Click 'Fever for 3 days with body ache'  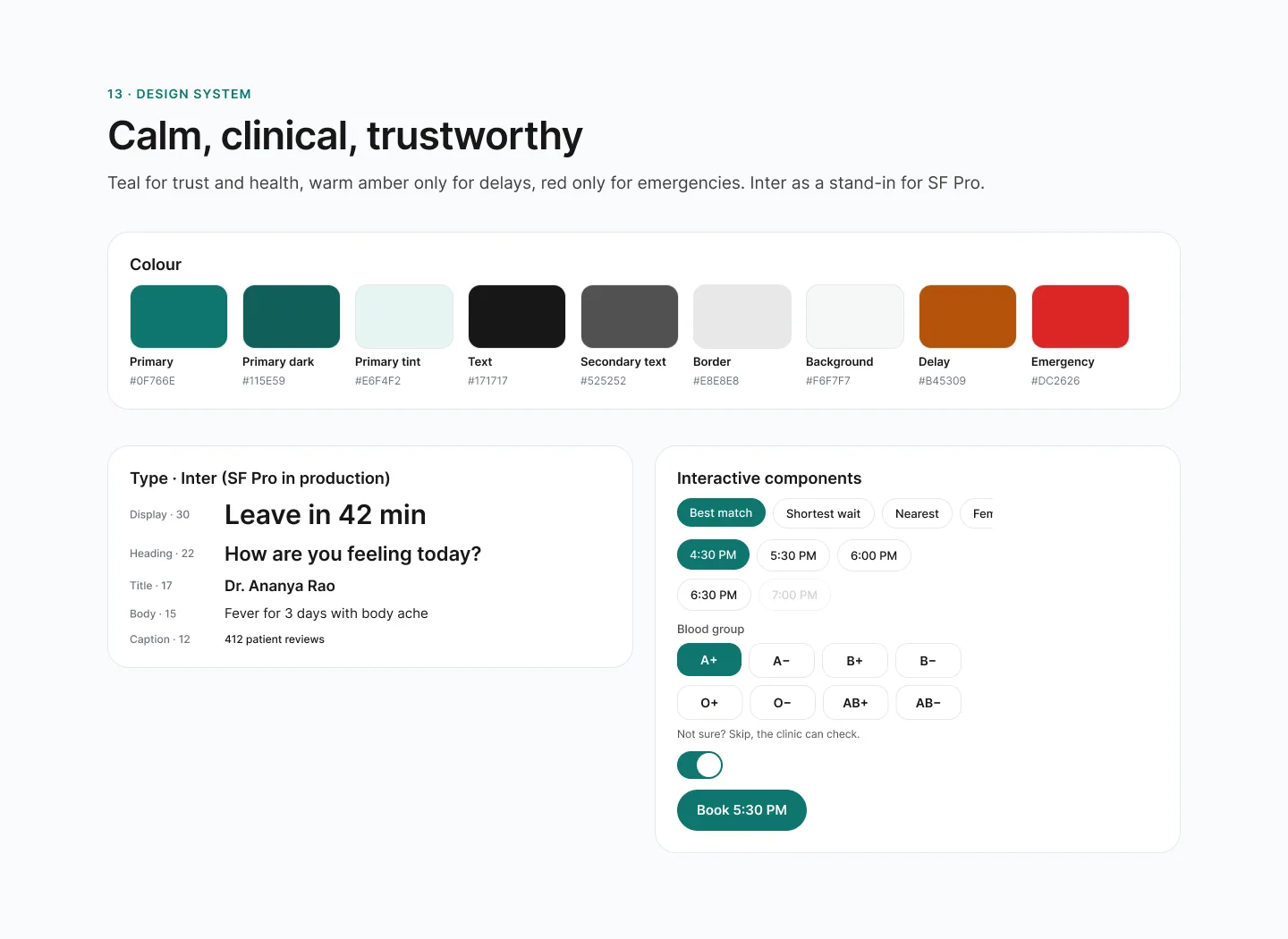[326, 613]
